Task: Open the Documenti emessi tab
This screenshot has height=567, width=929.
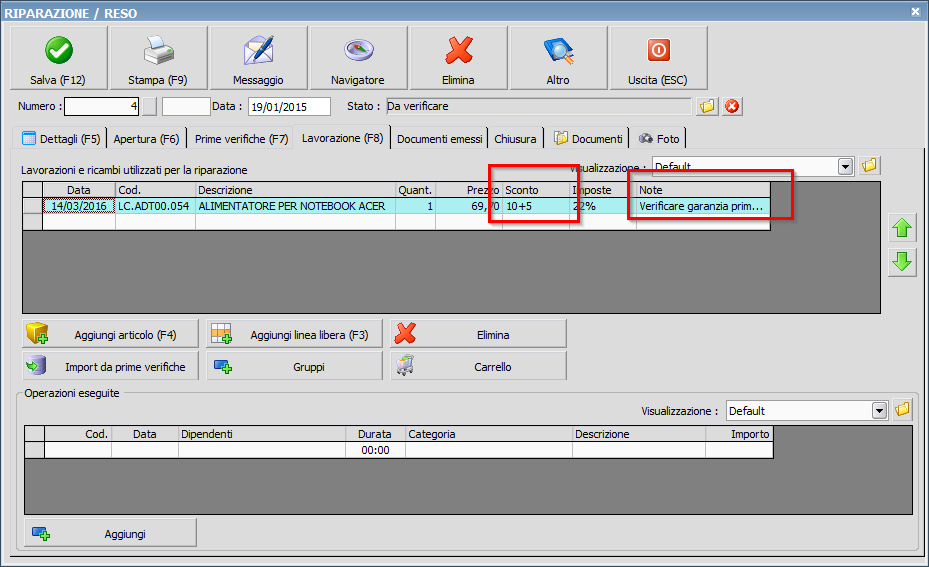Action: (440, 139)
